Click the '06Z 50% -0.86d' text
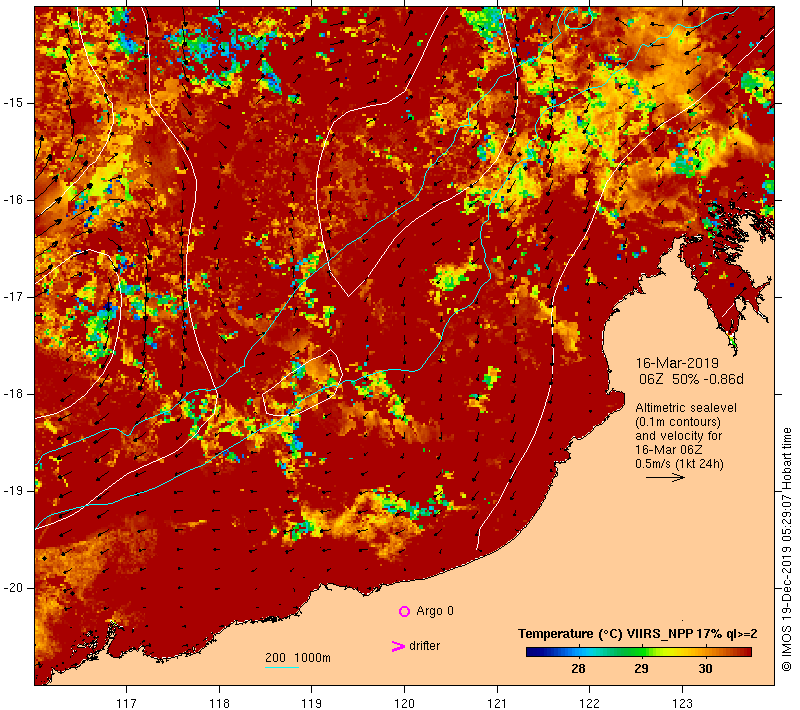 (691, 379)
